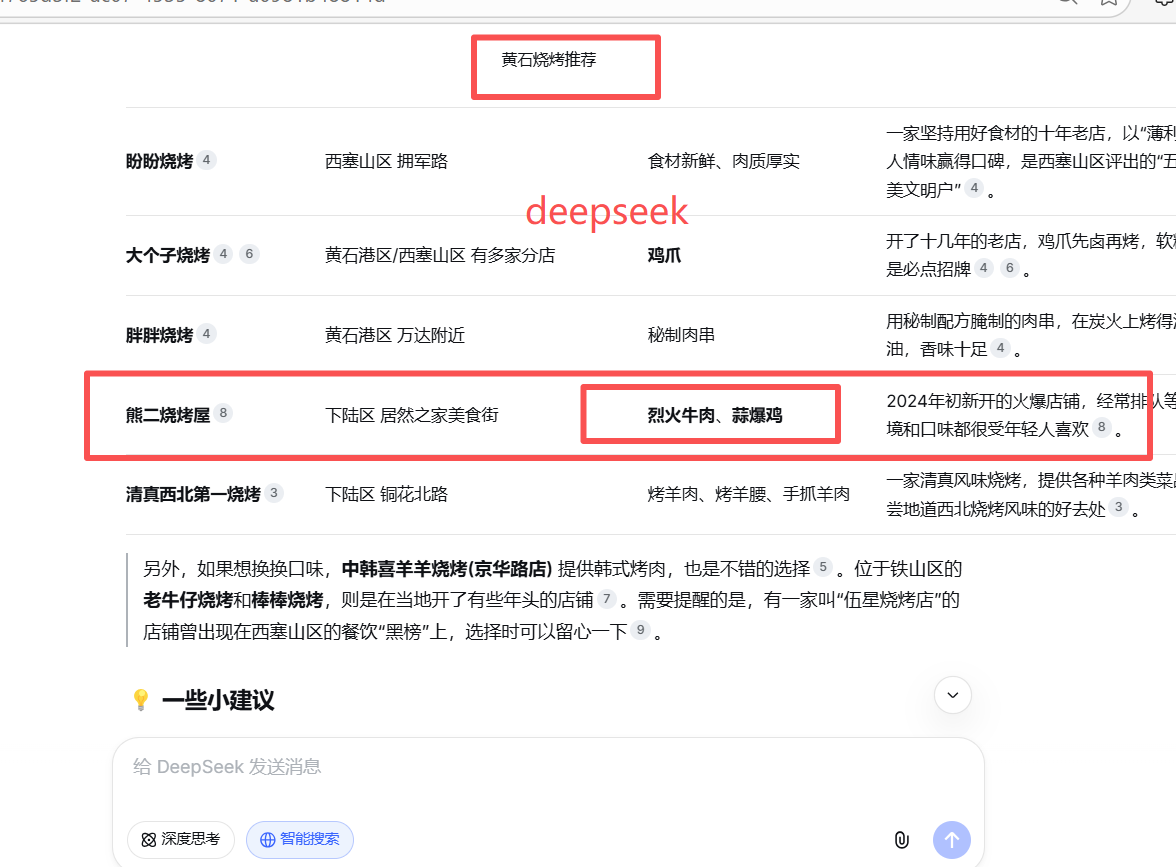
Task: Click the blue send arrow button
Action: click(951, 839)
